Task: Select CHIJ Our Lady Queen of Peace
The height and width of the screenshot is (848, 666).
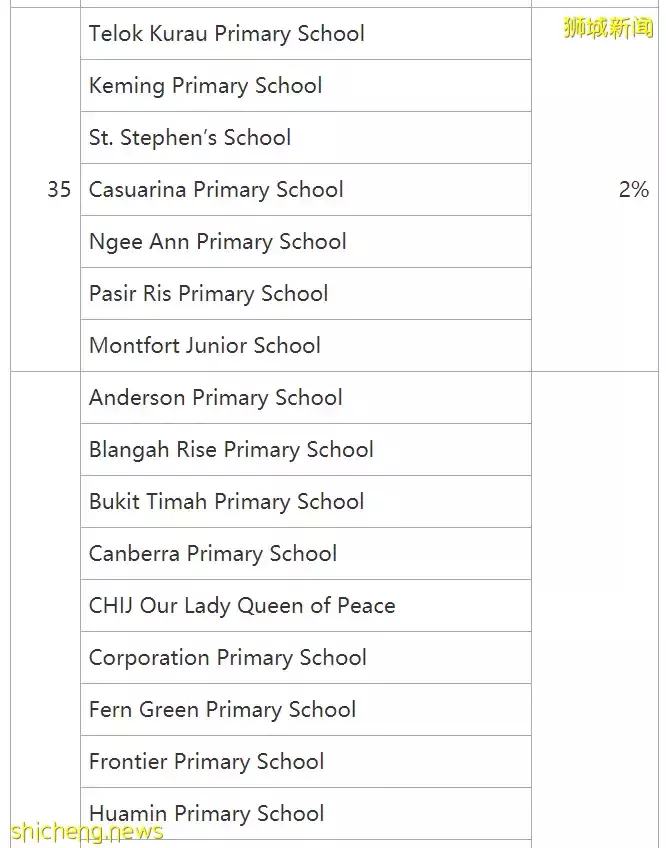Action: coord(241,606)
